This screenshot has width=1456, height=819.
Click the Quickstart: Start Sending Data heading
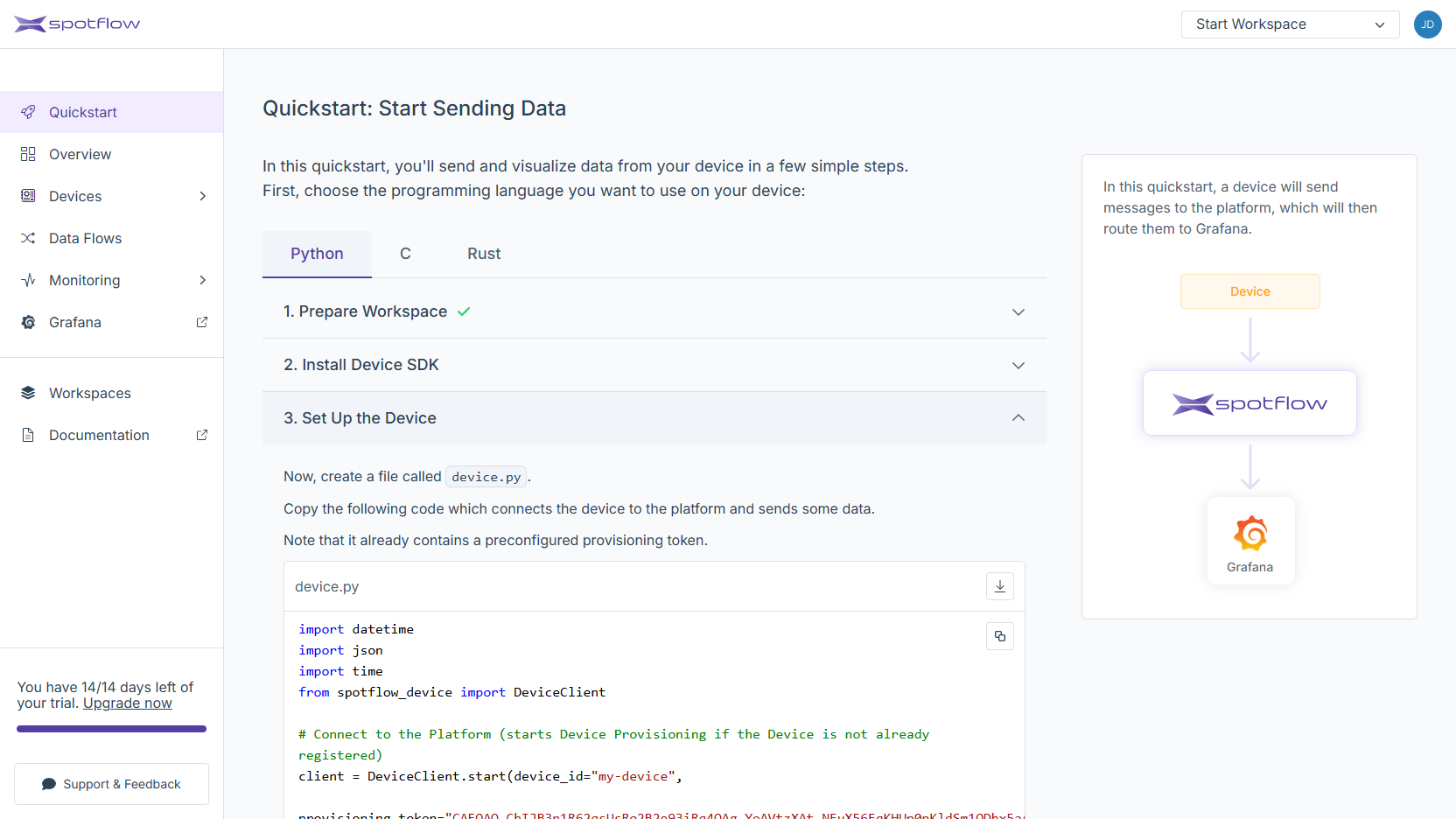tap(415, 108)
